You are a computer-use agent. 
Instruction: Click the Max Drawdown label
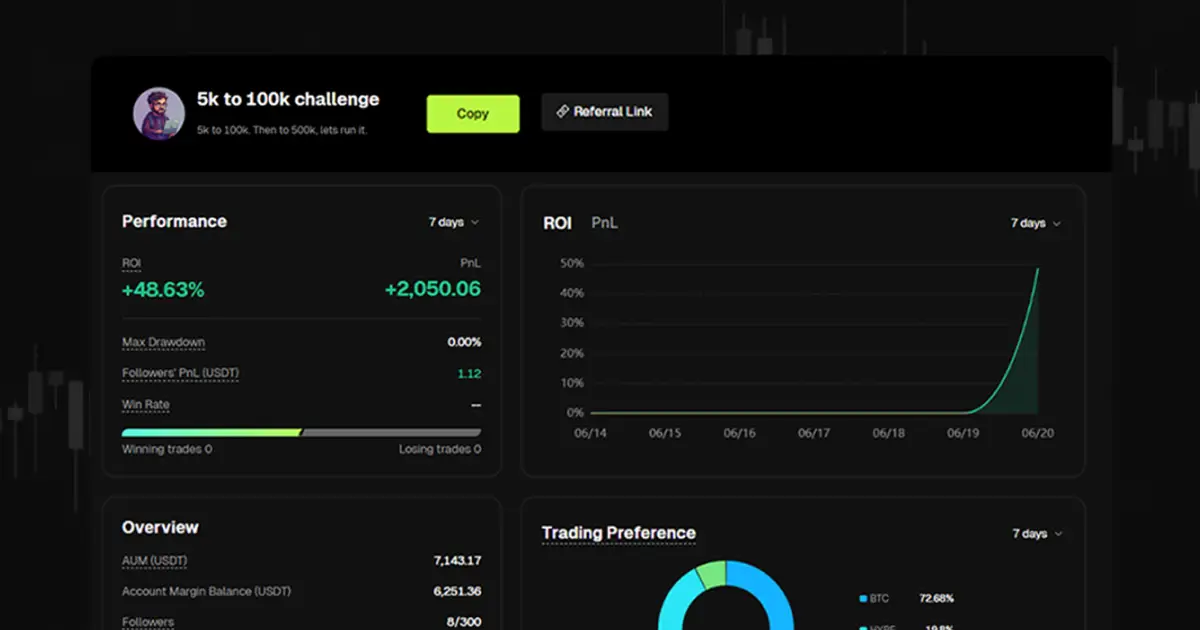click(x=163, y=341)
